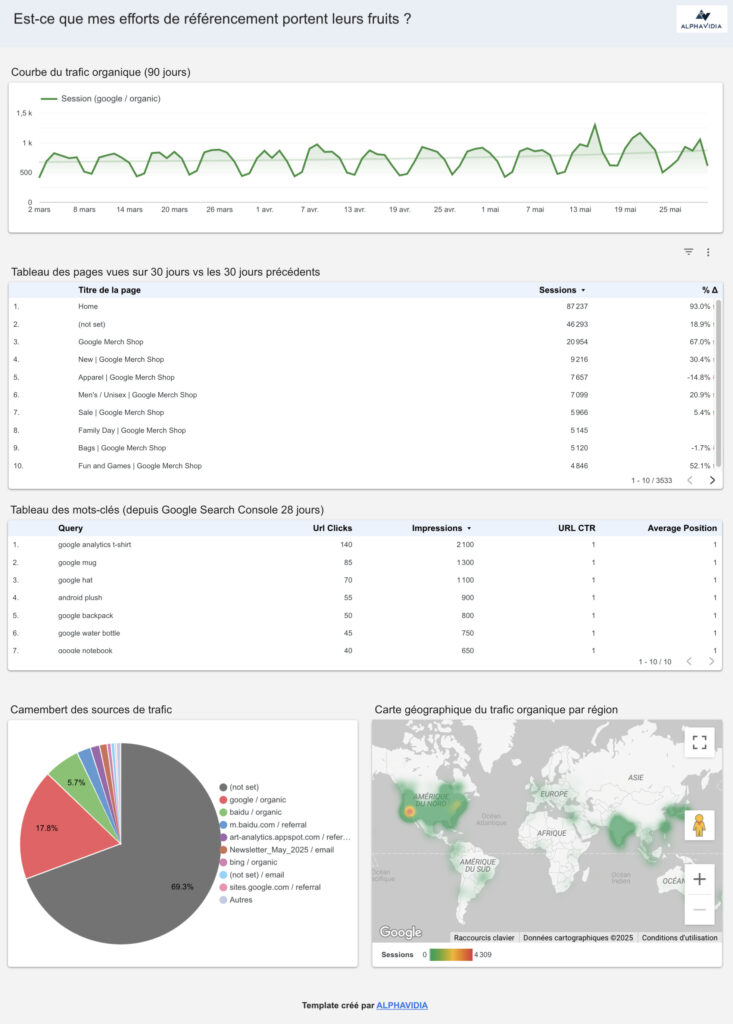This screenshot has height=1024, width=733.
Task: Select the Google Merch Shop row
Action: click(x=363, y=342)
